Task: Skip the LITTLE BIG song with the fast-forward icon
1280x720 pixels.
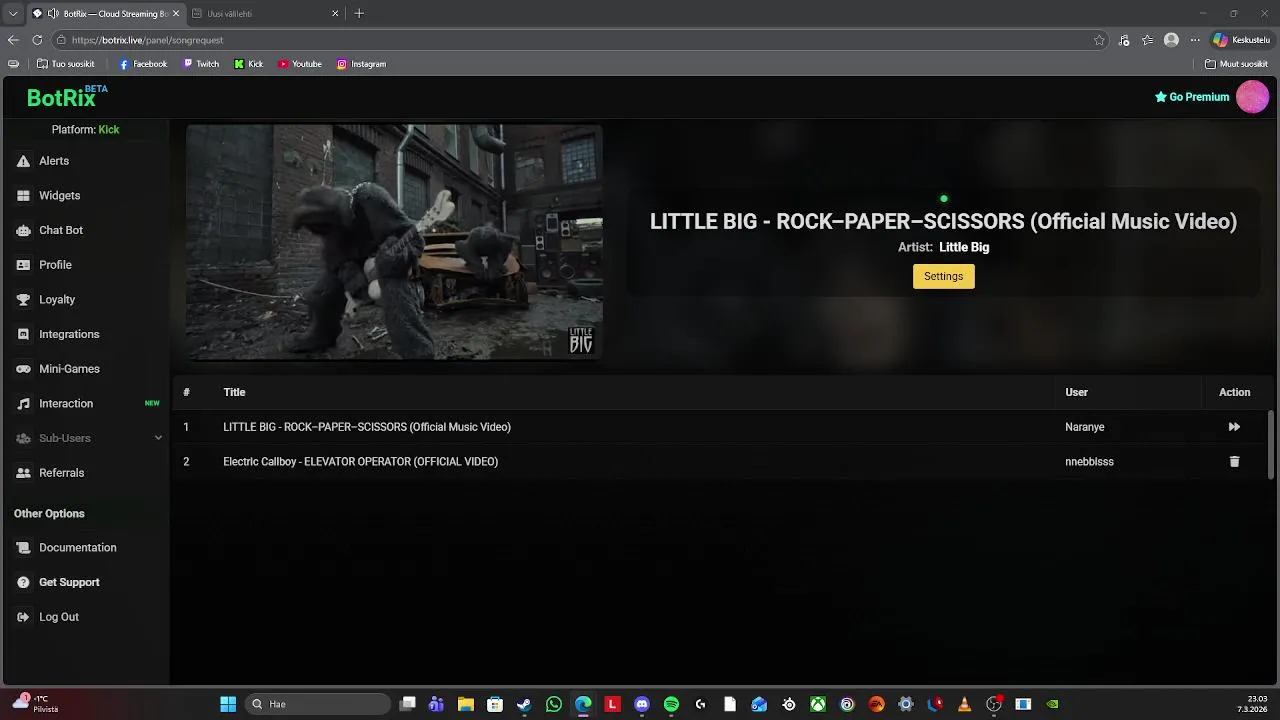Action: click(1234, 427)
